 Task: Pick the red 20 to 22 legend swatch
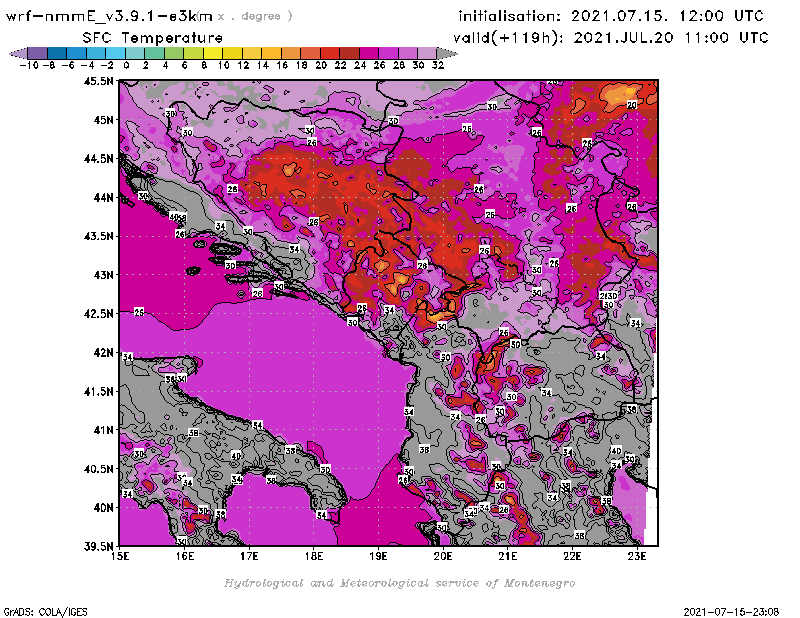click(329, 53)
